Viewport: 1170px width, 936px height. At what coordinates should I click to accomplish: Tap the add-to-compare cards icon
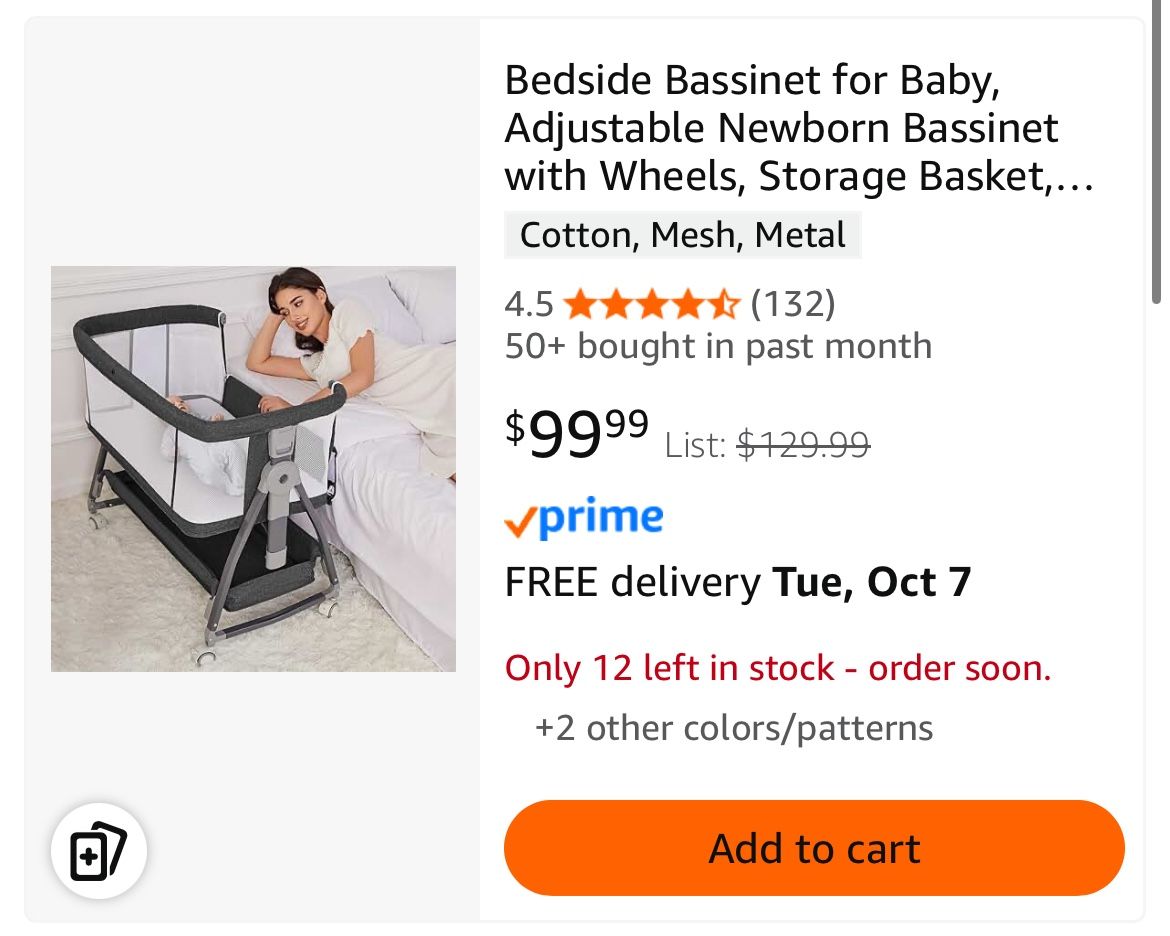coord(99,852)
